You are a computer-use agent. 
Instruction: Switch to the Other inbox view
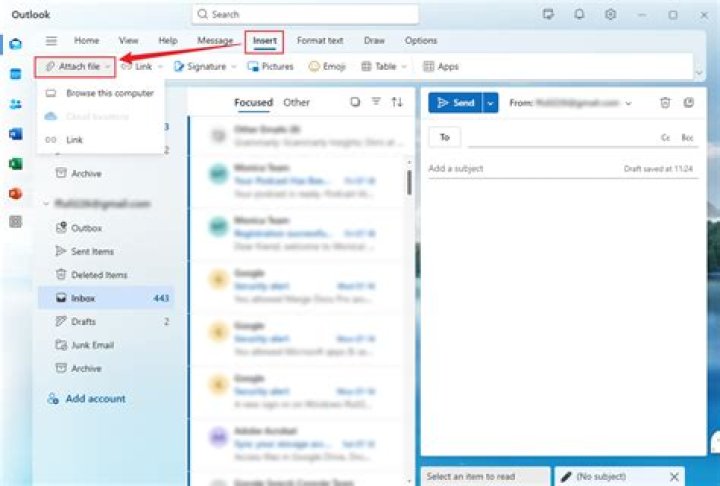(296, 102)
